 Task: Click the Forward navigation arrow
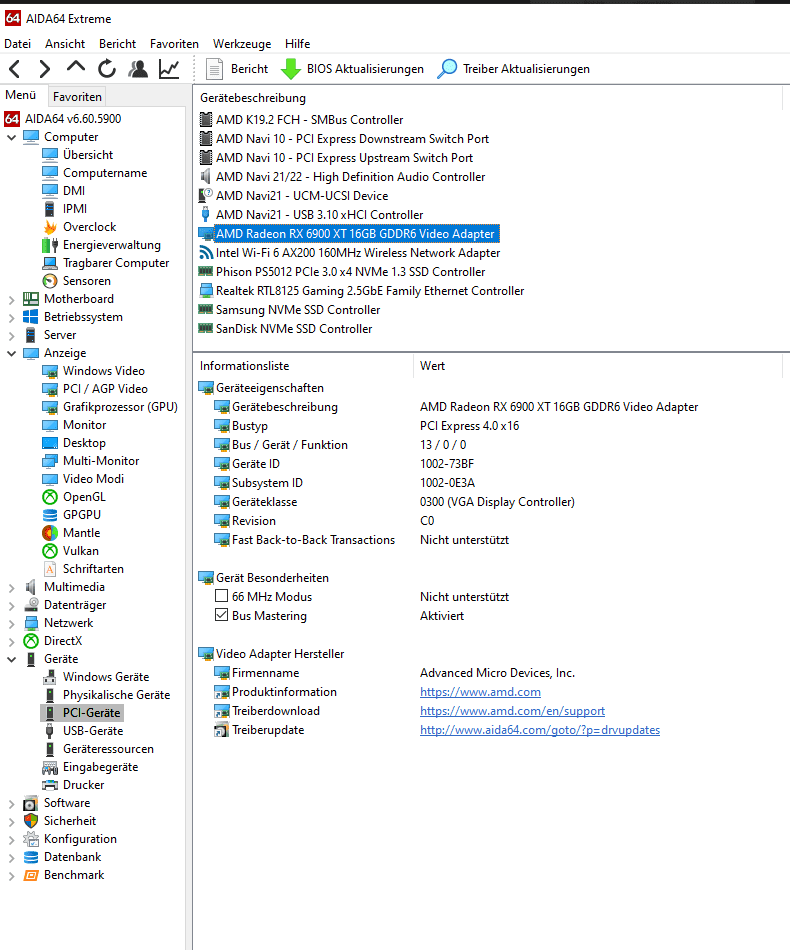coord(44,69)
